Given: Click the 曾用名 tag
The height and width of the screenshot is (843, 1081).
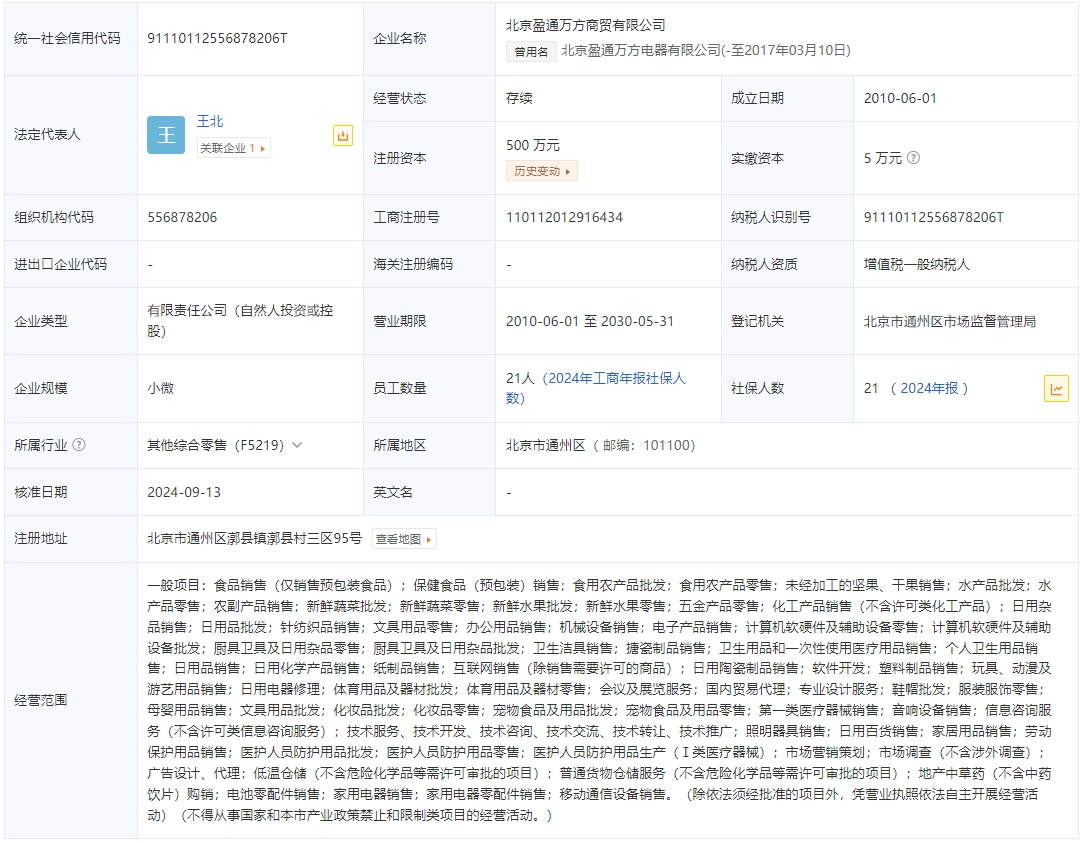Looking at the screenshot, I should click(530, 50).
